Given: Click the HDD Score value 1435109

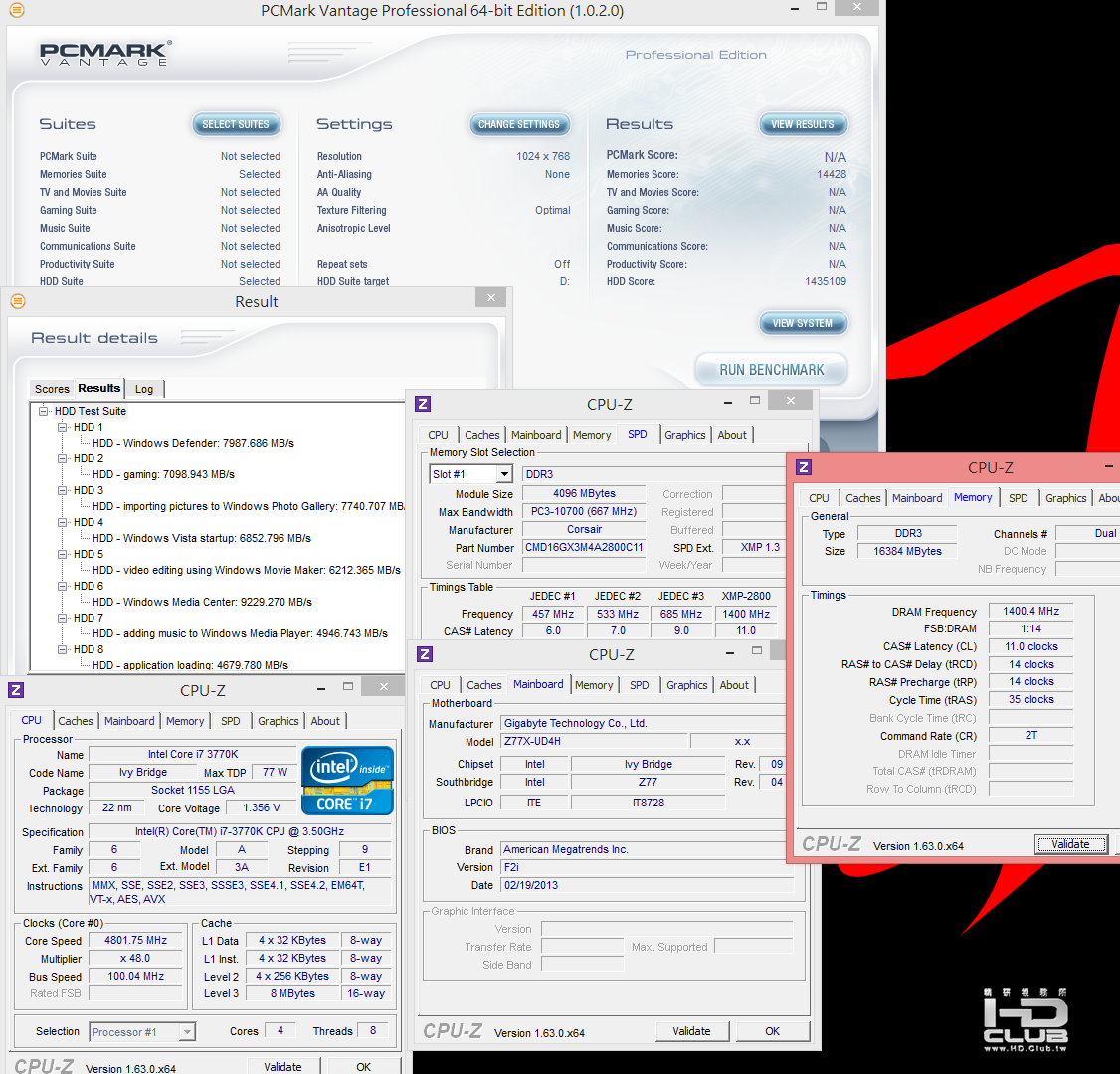Looking at the screenshot, I should click(825, 281).
